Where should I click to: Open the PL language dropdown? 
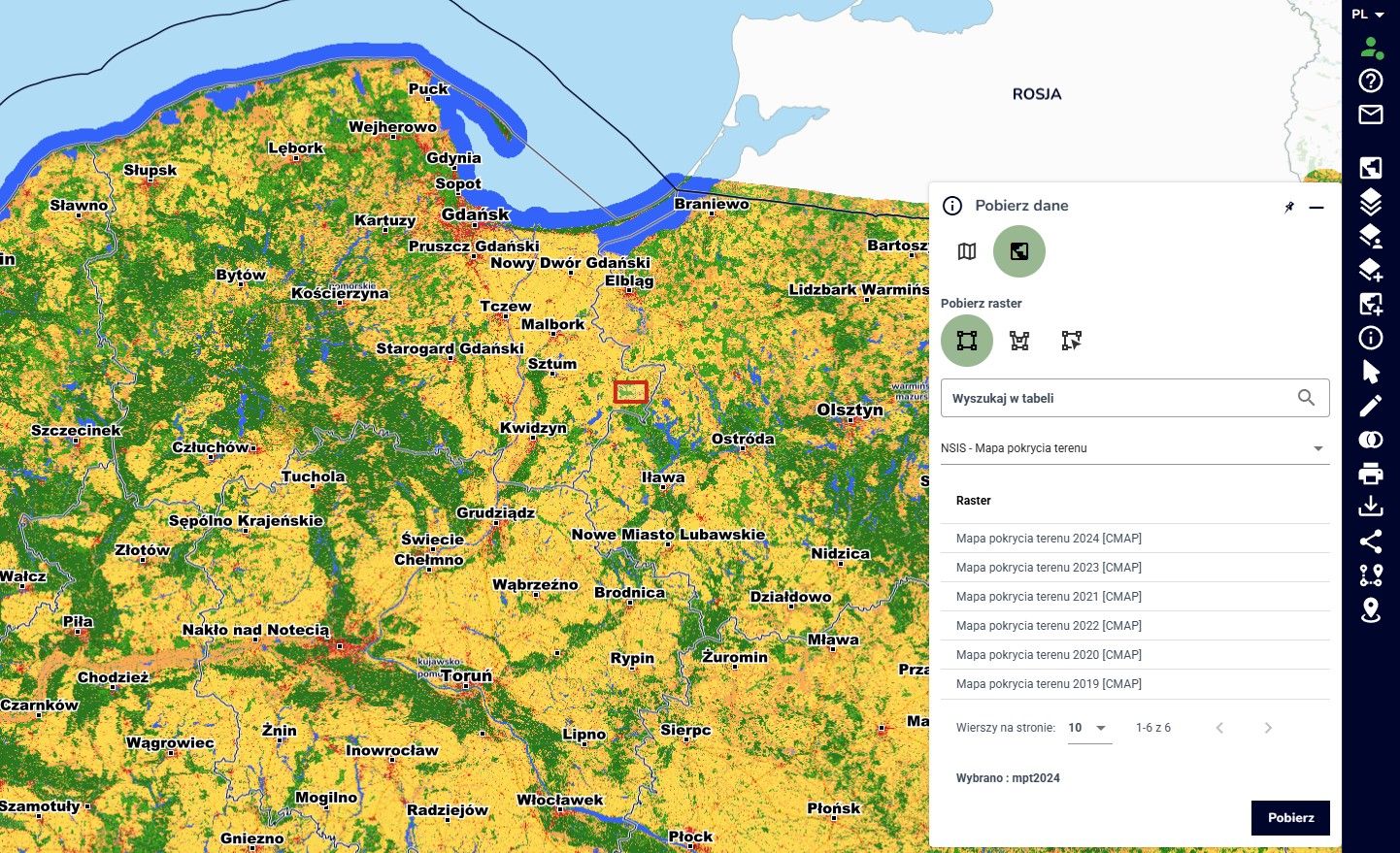[1368, 15]
